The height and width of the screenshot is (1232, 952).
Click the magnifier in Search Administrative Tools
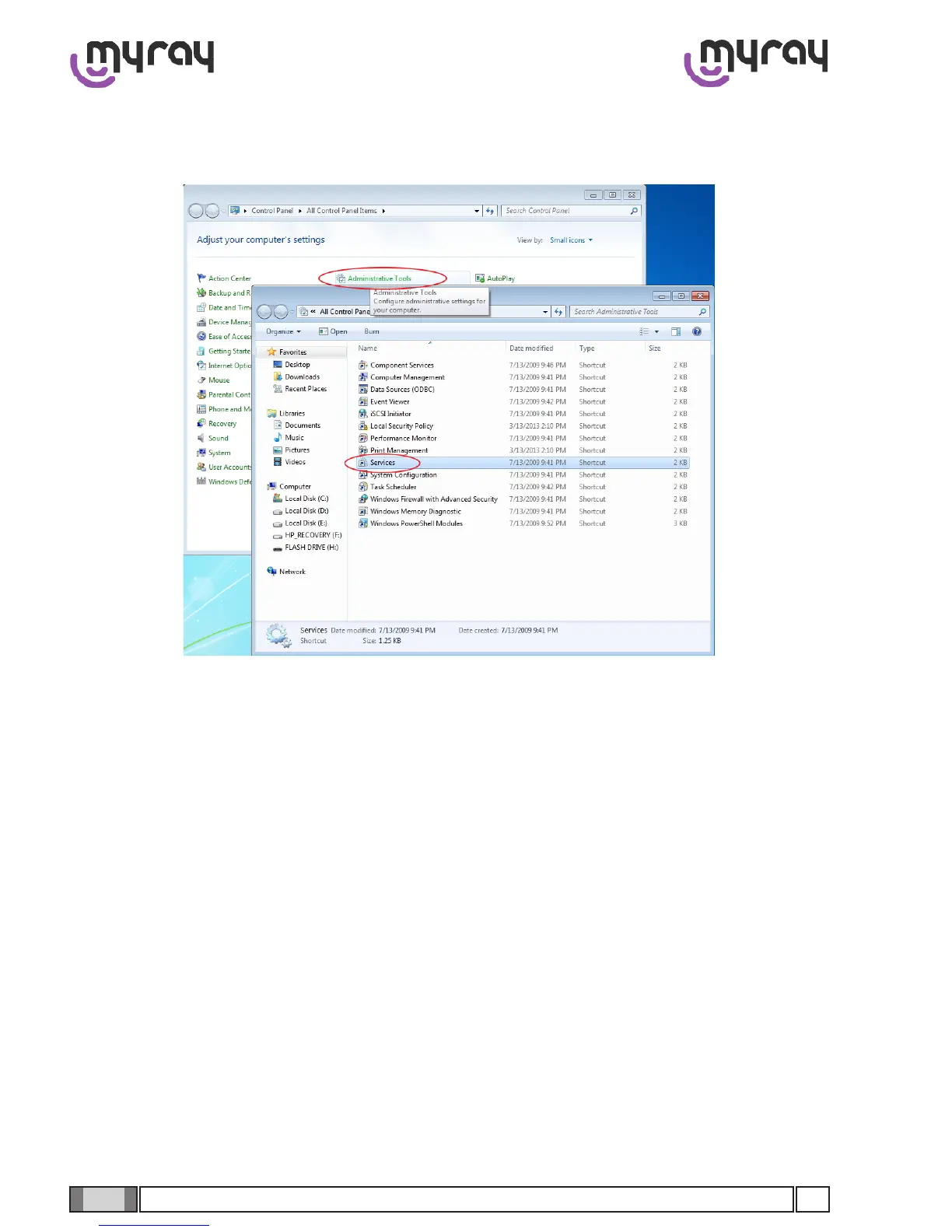pyautogui.click(x=702, y=312)
